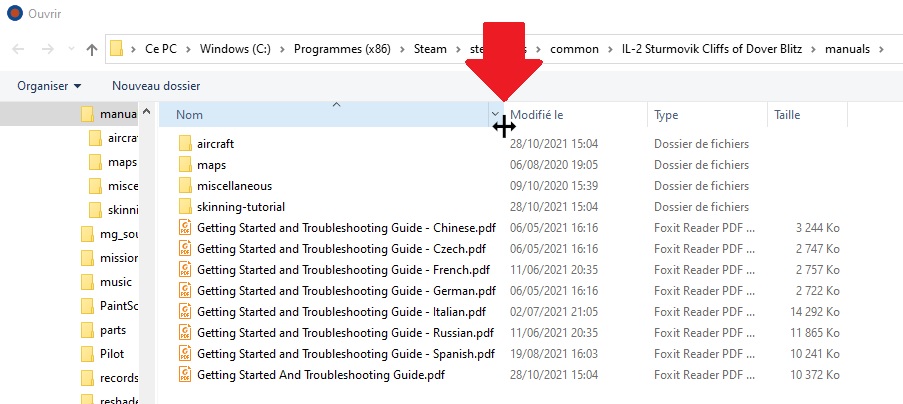Select Getting Started And Troubleshooting Guide.pdf icon

pos(185,375)
